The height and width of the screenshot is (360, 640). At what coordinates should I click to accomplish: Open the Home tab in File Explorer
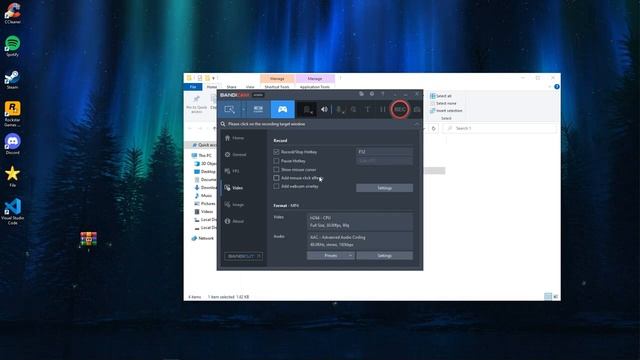(x=212, y=87)
